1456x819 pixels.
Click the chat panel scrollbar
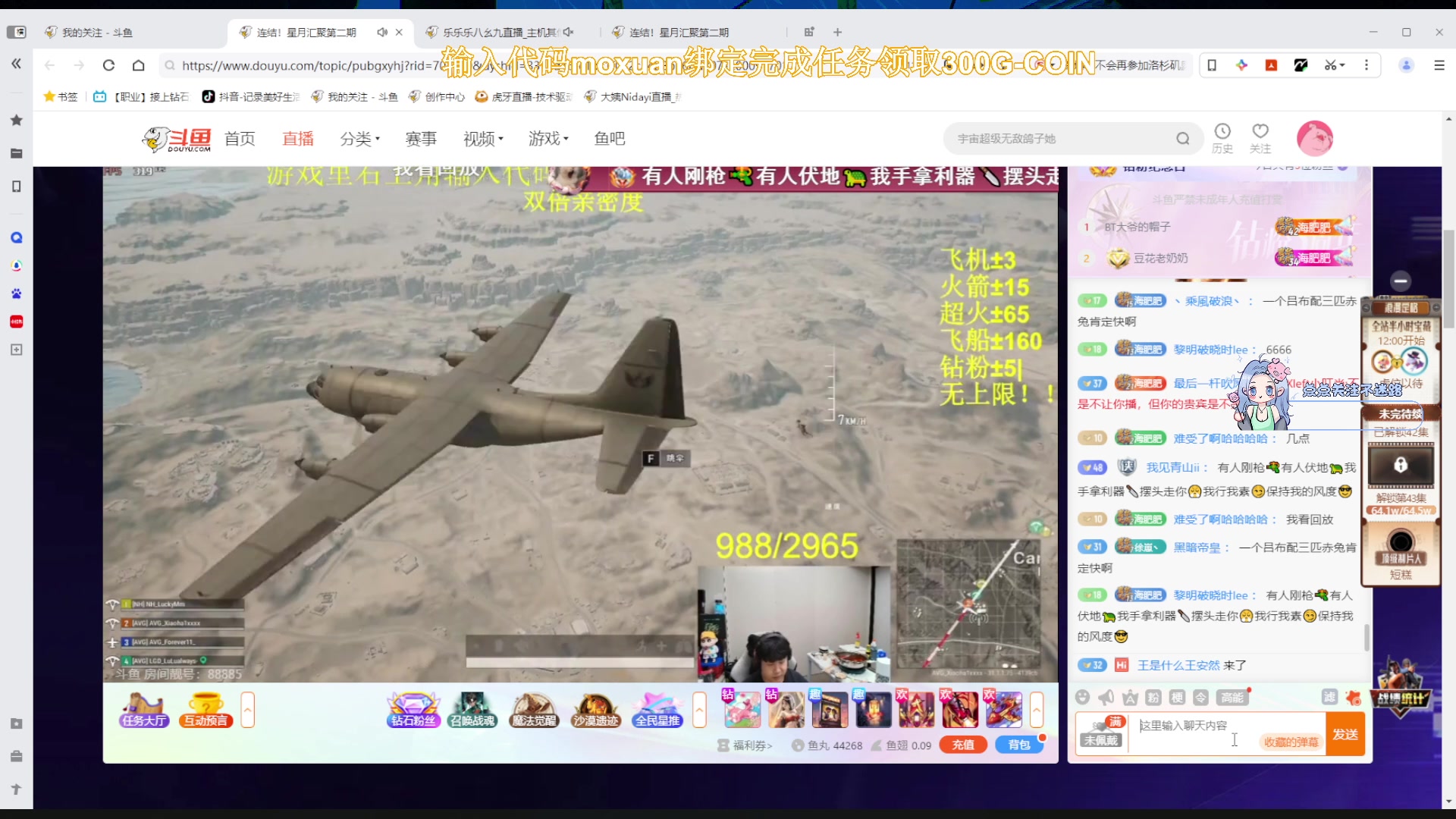tap(1367, 638)
